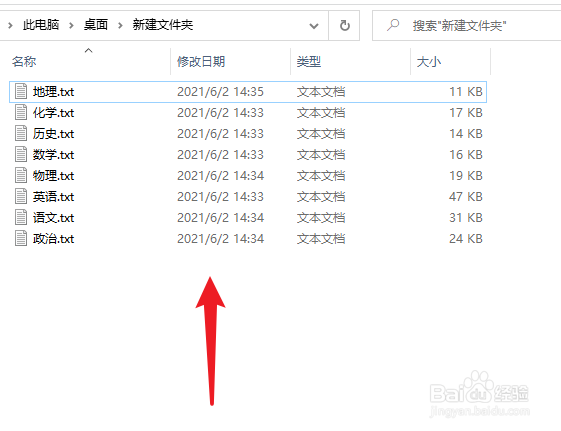This screenshot has height=431, width=561.
Task: Click the 19 KB size value
Action: click(466, 176)
